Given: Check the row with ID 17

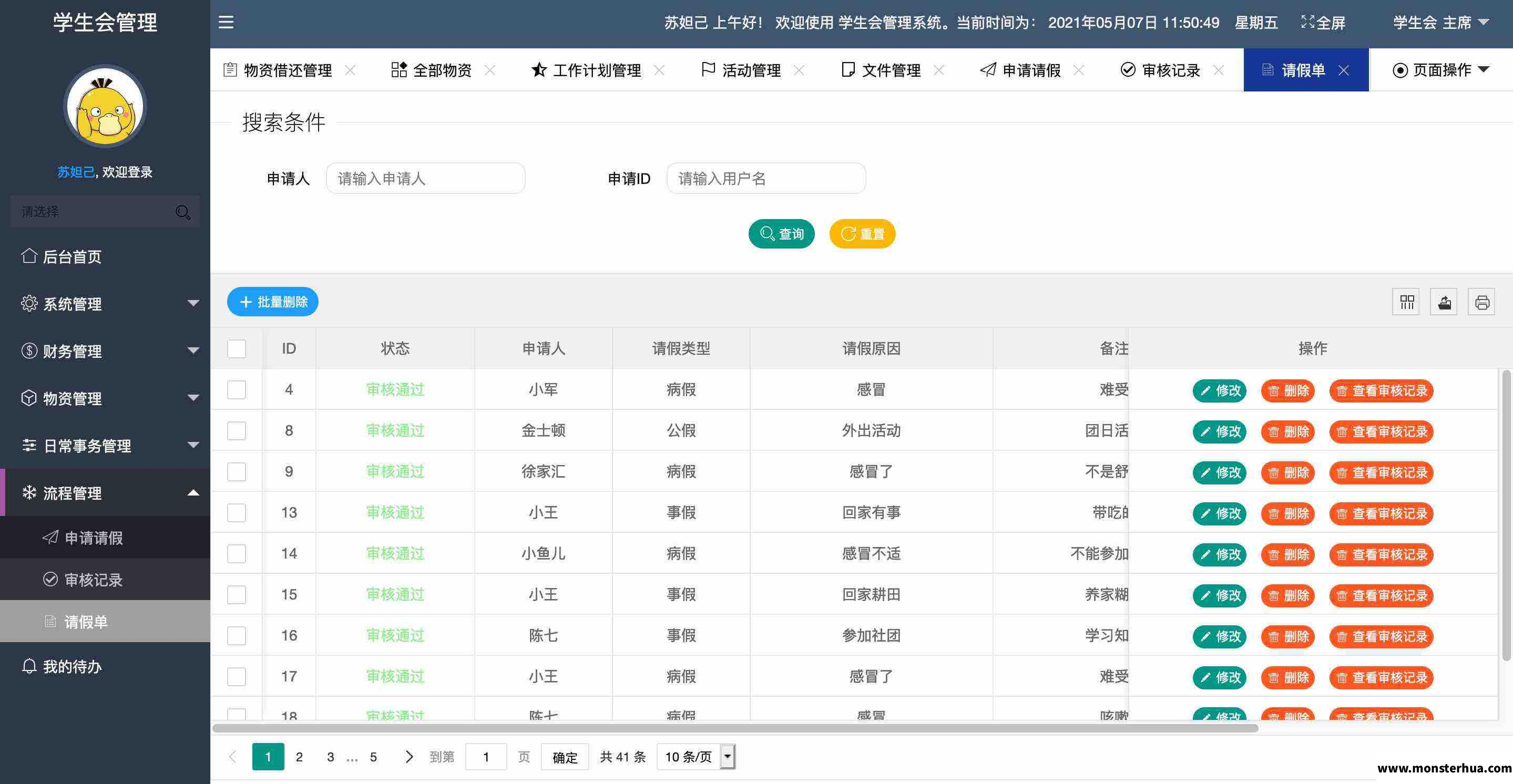Looking at the screenshot, I should pos(237,676).
